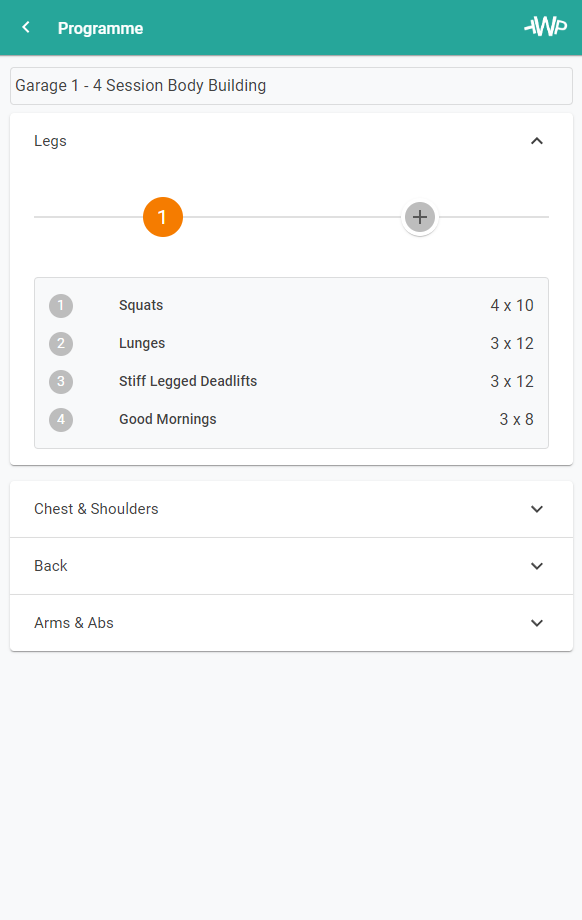Click number 2 badge beside Lunges

point(61,344)
